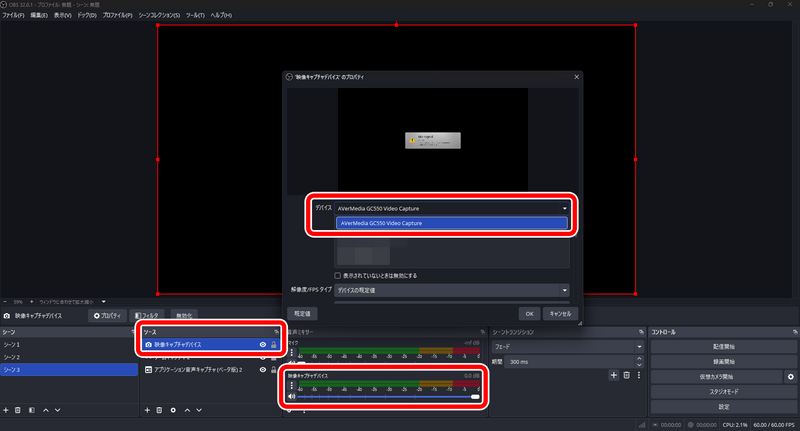Click the 仮想カメラ開始 button
The width and height of the screenshot is (800, 431).
716,377
